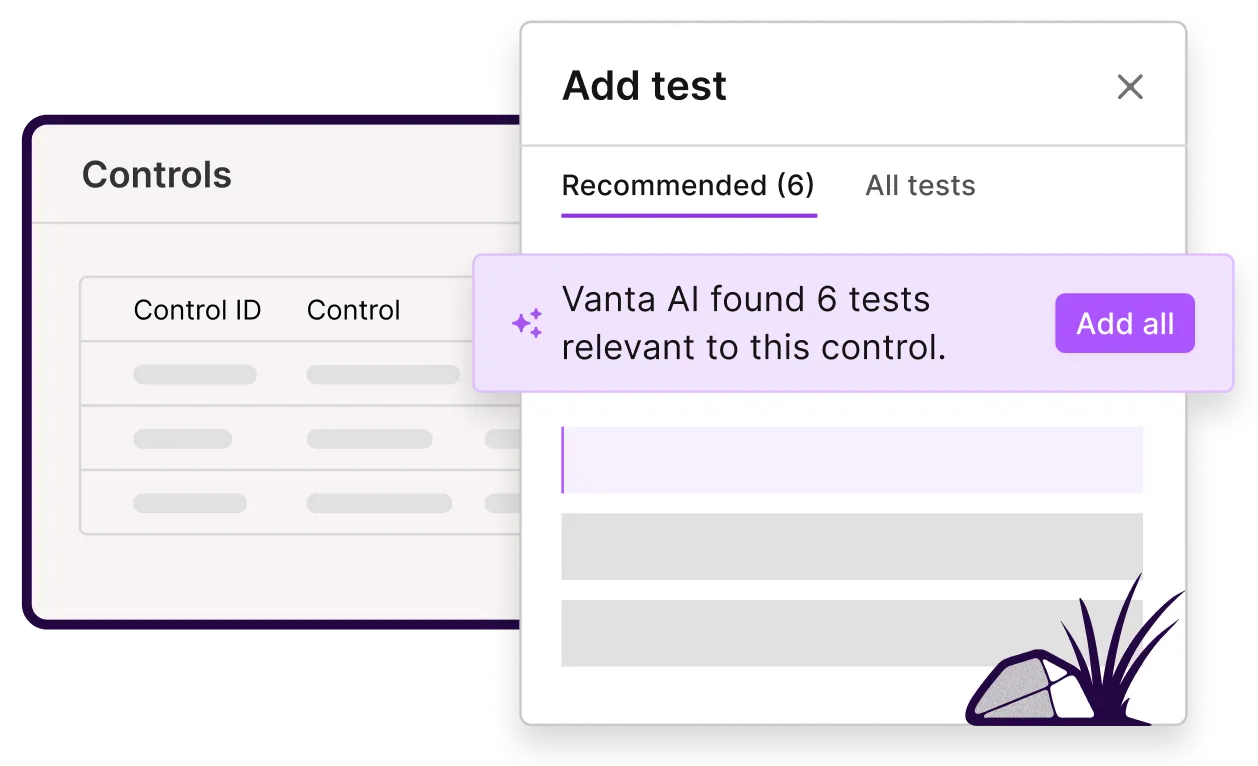This screenshot has width=1258, height=766.
Task: Select the third recommended test row
Action: pos(820,633)
